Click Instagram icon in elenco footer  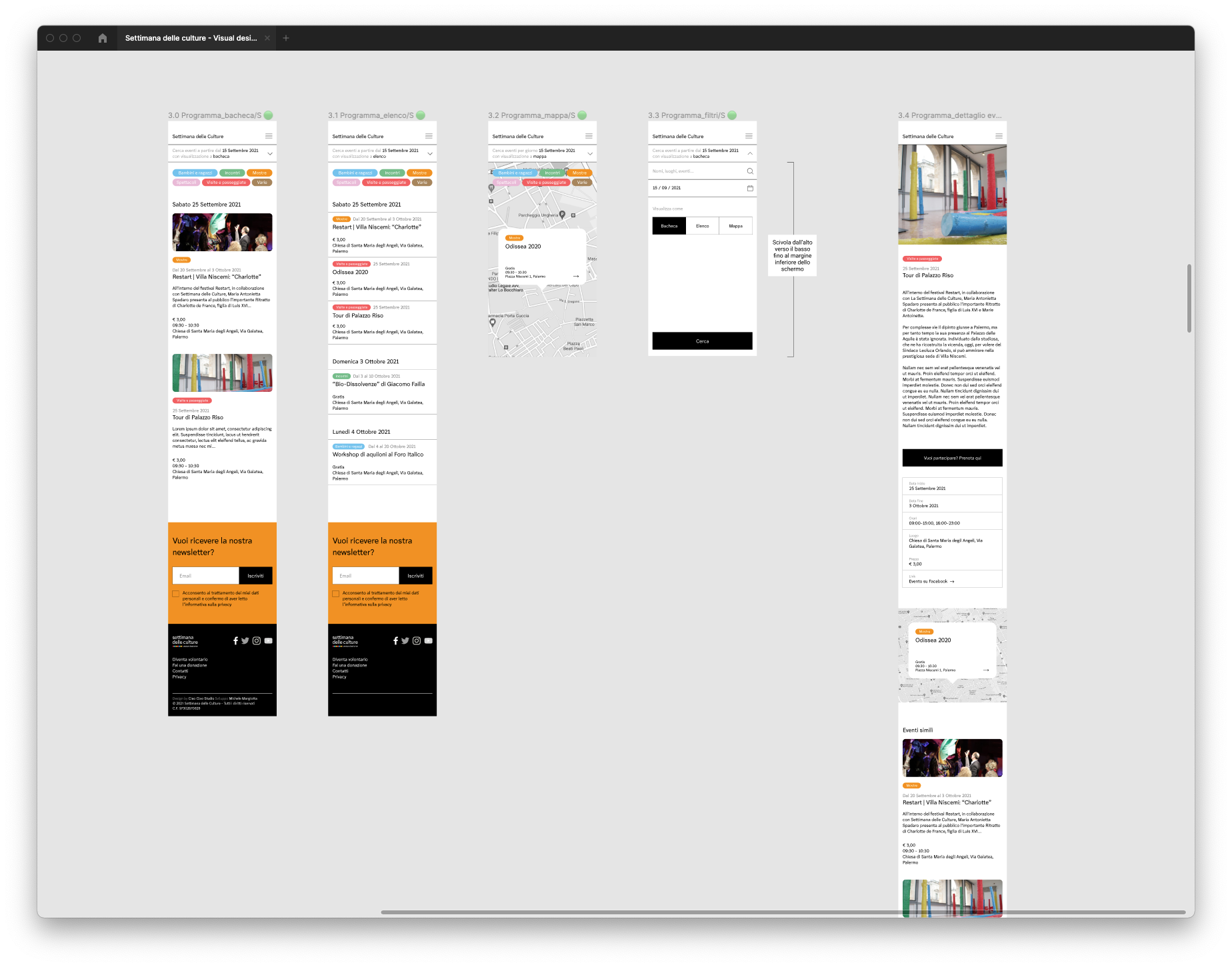pyautogui.click(x=416, y=640)
